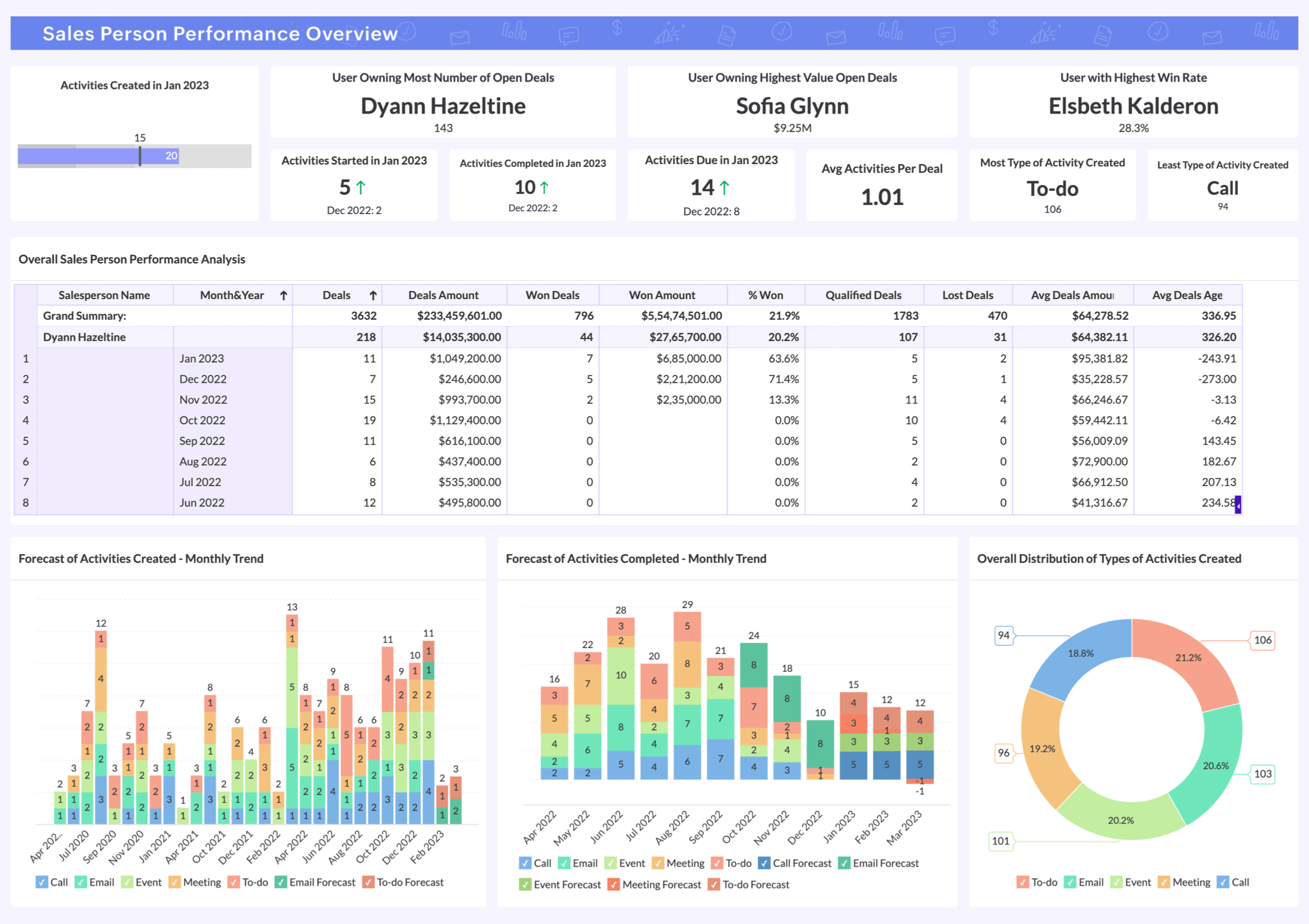Click the 106 callout label on donut chart
1309x924 pixels.
click(x=1262, y=640)
